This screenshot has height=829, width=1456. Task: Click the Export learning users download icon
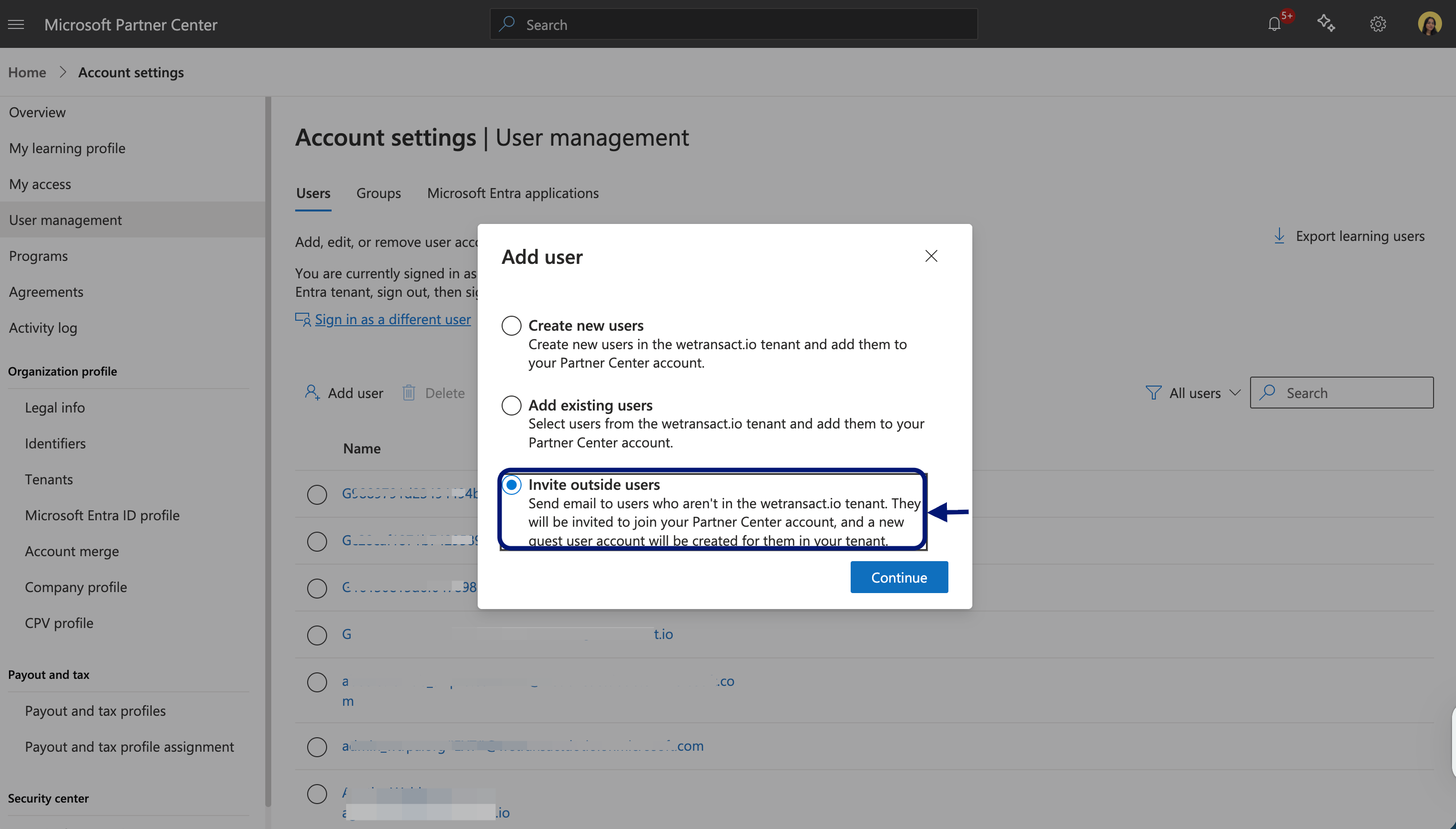point(1279,236)
